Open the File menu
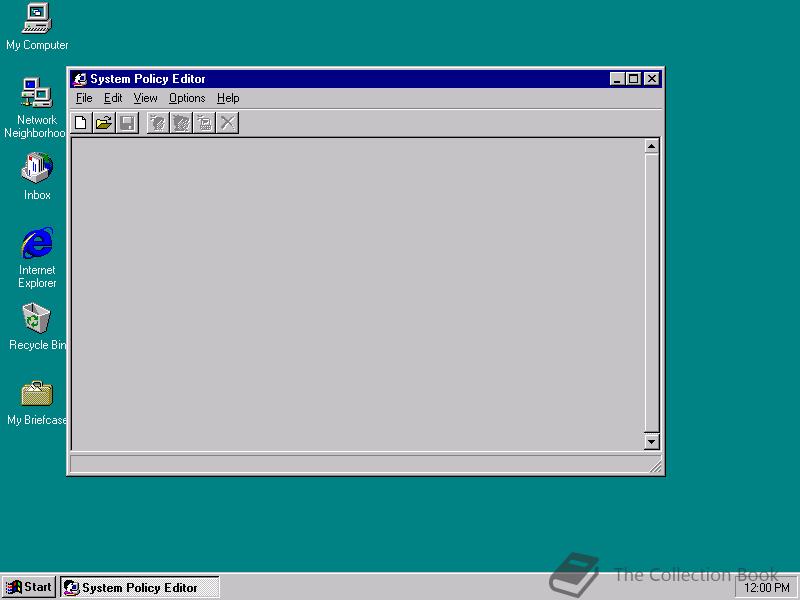The height and width of the screenshot is (600, 800). [x=84, y=98]
